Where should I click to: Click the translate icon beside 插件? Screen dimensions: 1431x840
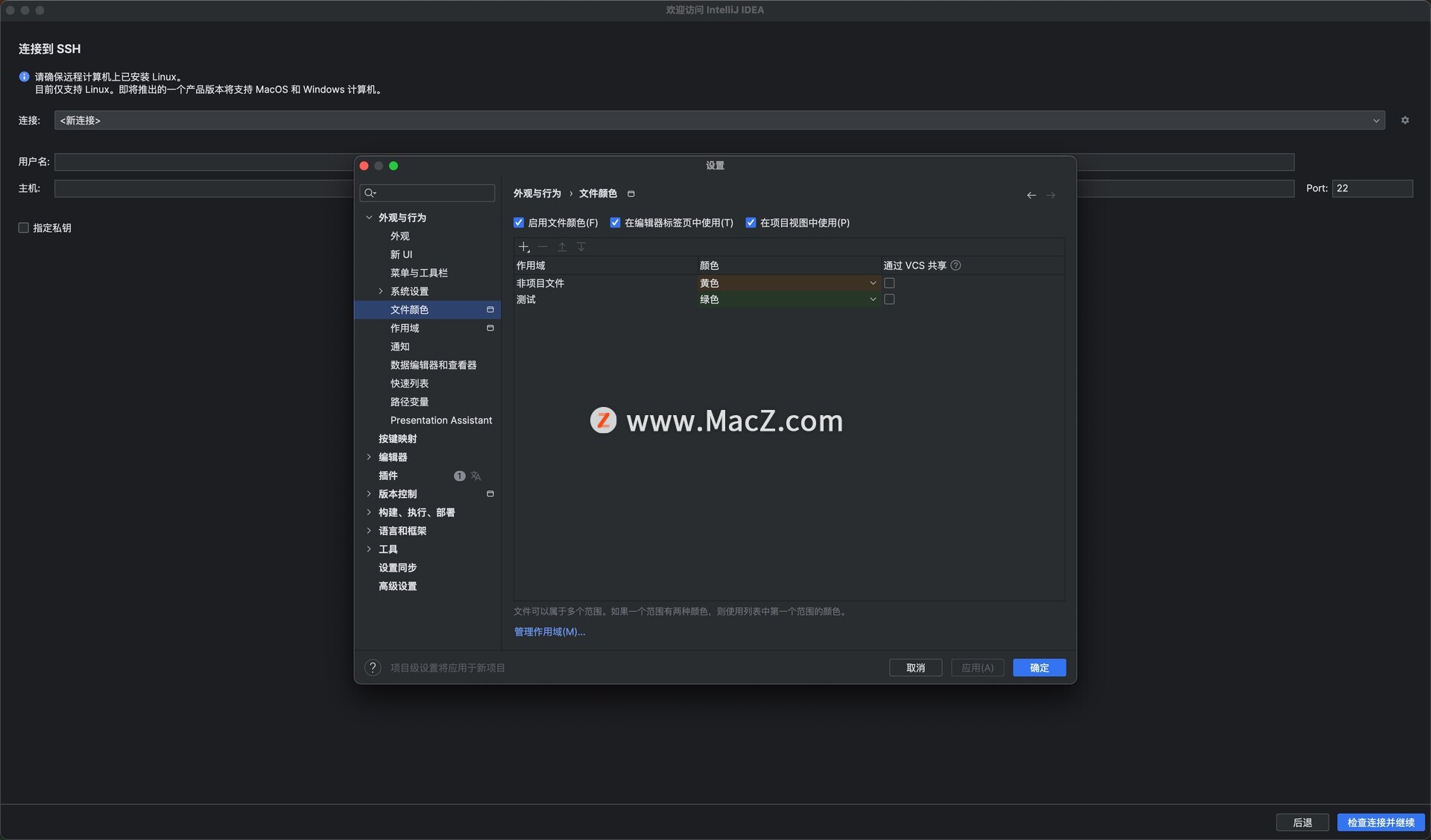click(x=476, y=476)
